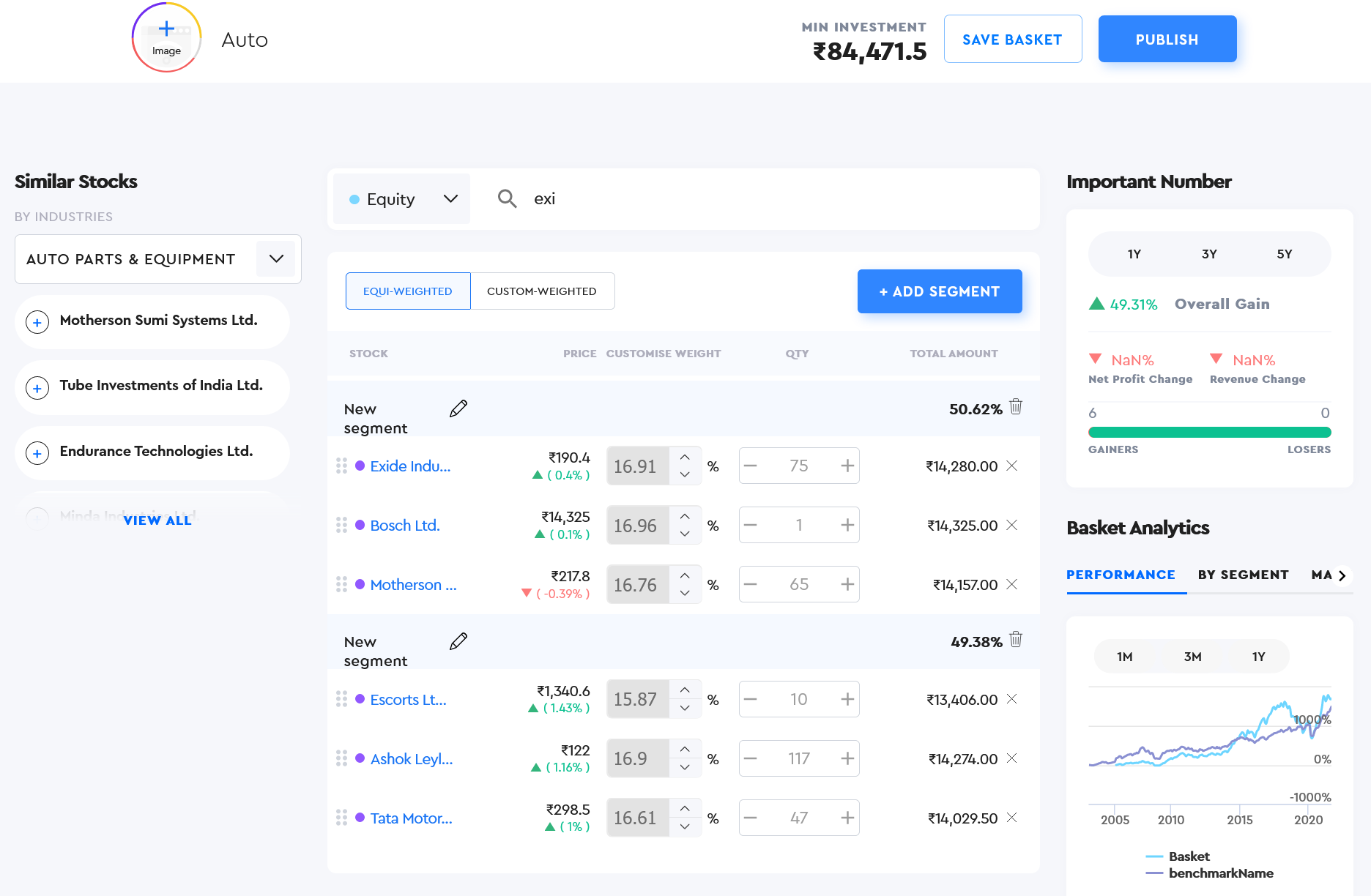Switch to By Segment tab
The width and height of the screenshot is (1371, 896).
click(x=1243, y=575)
